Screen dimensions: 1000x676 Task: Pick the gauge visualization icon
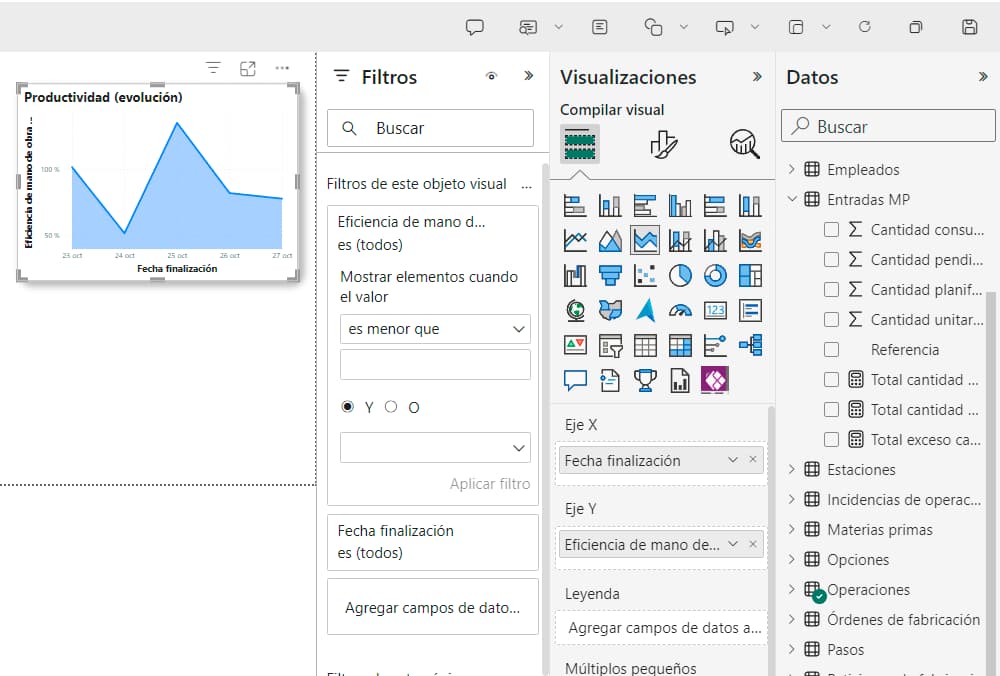[680, 310]
